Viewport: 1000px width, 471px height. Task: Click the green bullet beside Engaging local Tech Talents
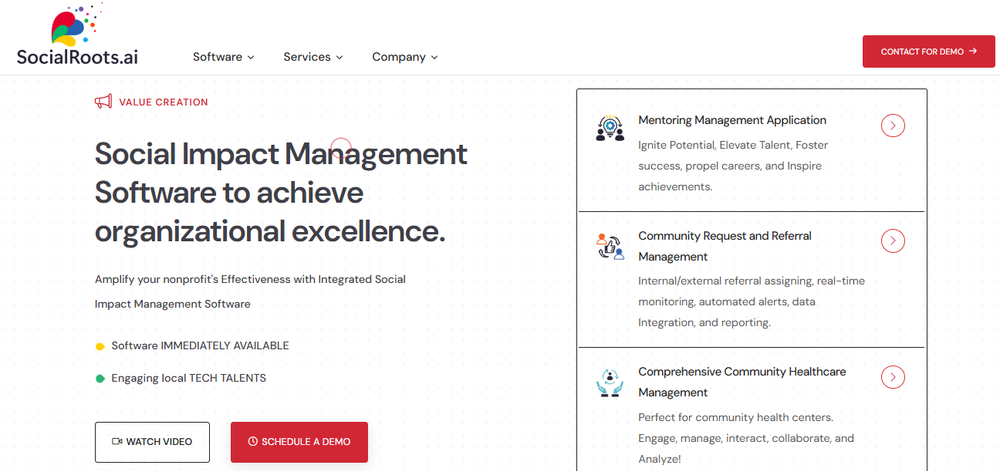point(100,379)
